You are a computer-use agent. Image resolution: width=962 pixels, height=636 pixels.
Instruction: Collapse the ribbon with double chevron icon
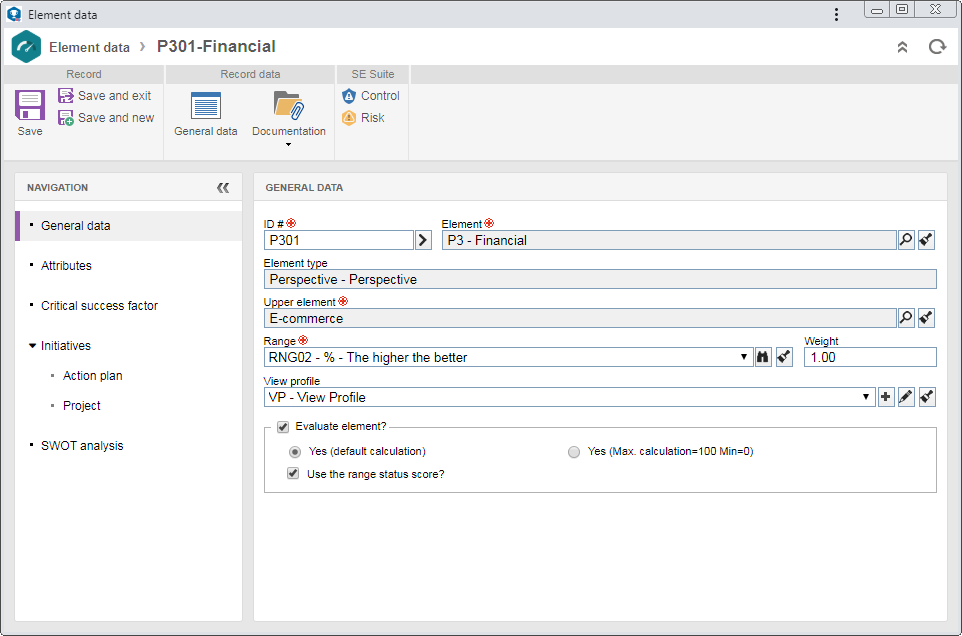tap(902, 47)
